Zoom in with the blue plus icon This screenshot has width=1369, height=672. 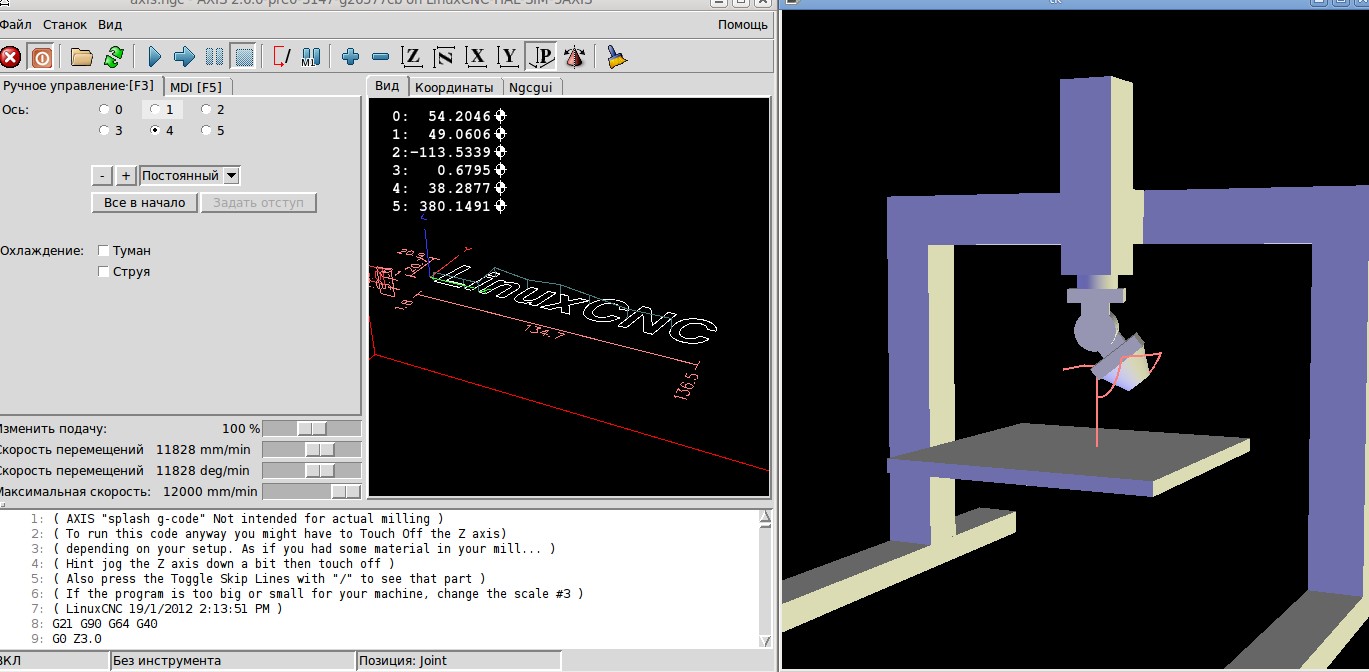pos(350,56)
